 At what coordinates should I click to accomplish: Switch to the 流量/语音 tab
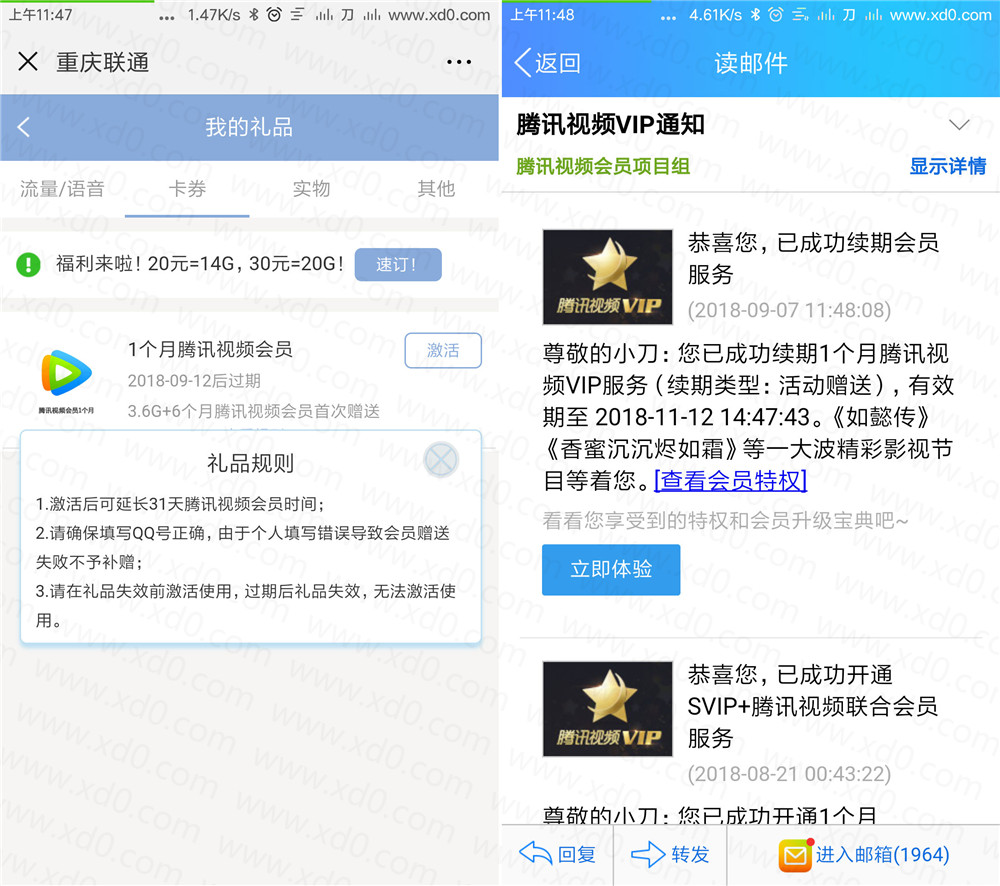point(62,188)
